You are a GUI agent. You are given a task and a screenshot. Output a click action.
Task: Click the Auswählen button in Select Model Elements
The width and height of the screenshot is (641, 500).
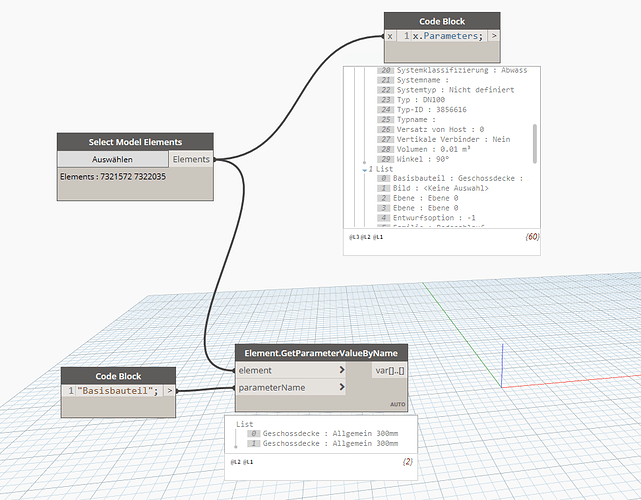(112, 159)
